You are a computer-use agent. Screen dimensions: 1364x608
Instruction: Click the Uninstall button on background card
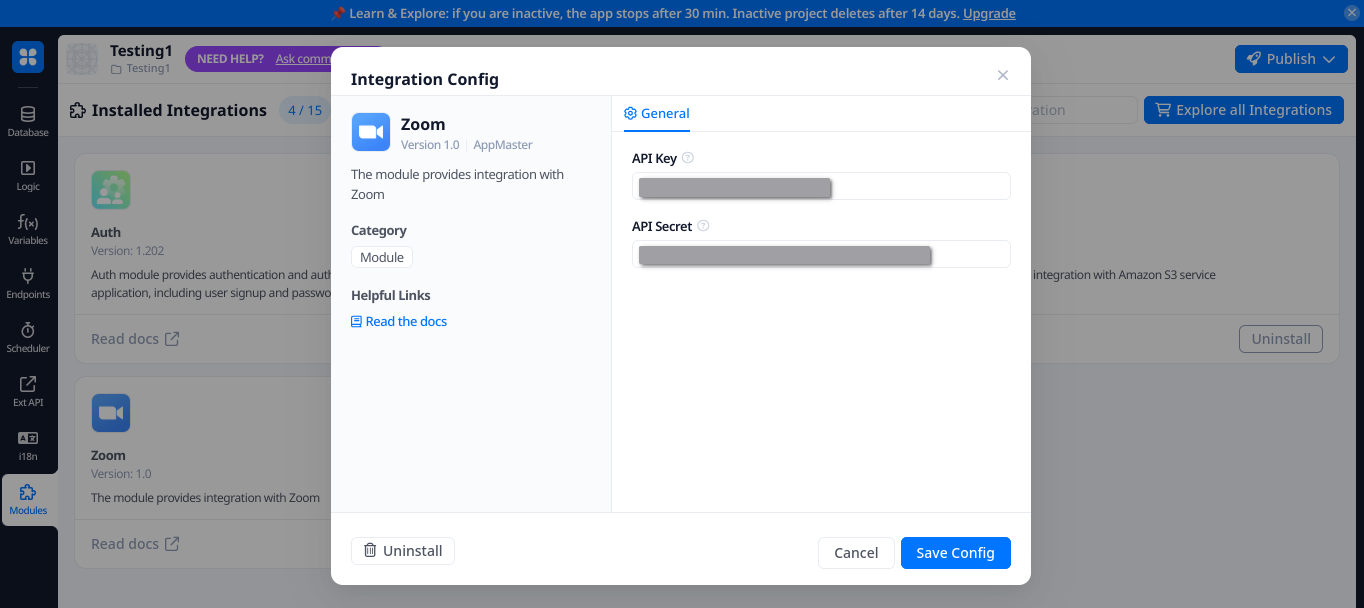pyautogui.click(x=1281, y=339)
